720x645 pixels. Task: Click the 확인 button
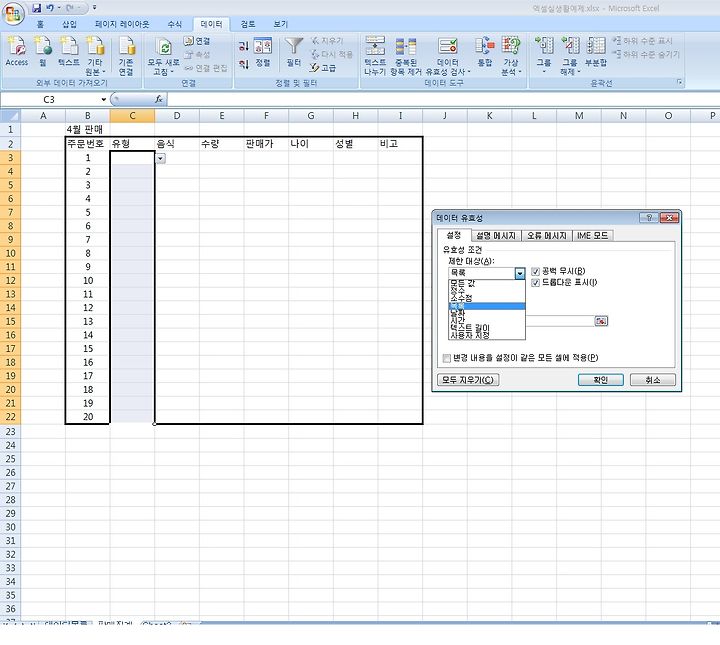[601, 380]
